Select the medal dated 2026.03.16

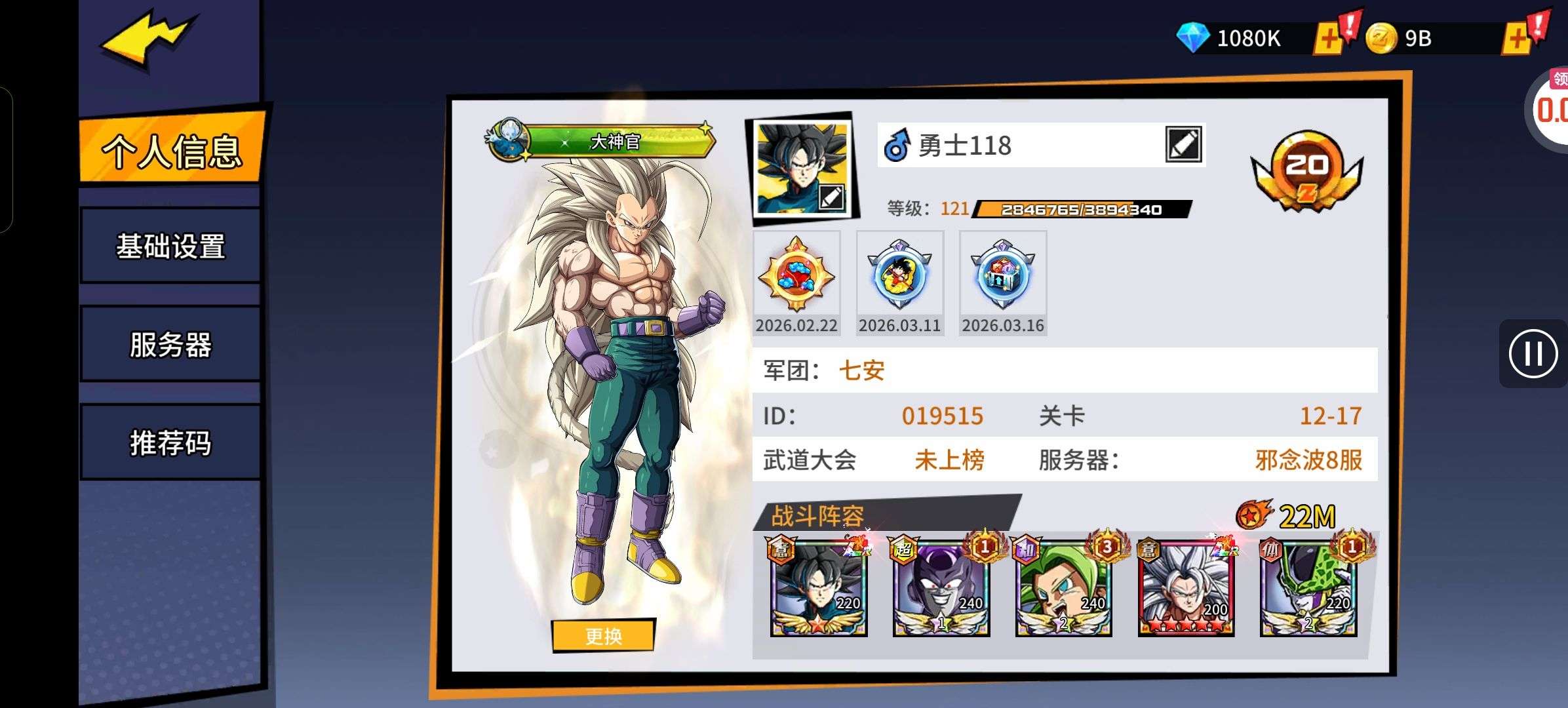(1003, 283)
